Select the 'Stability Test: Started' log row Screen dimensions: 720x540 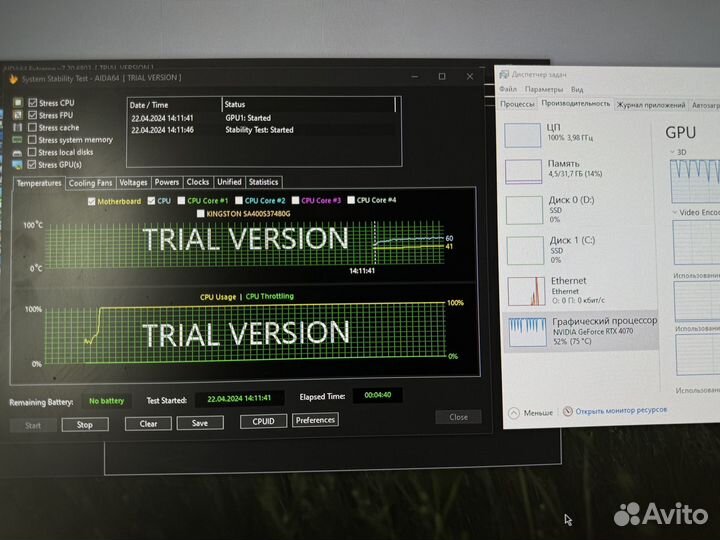pos(262,130)
